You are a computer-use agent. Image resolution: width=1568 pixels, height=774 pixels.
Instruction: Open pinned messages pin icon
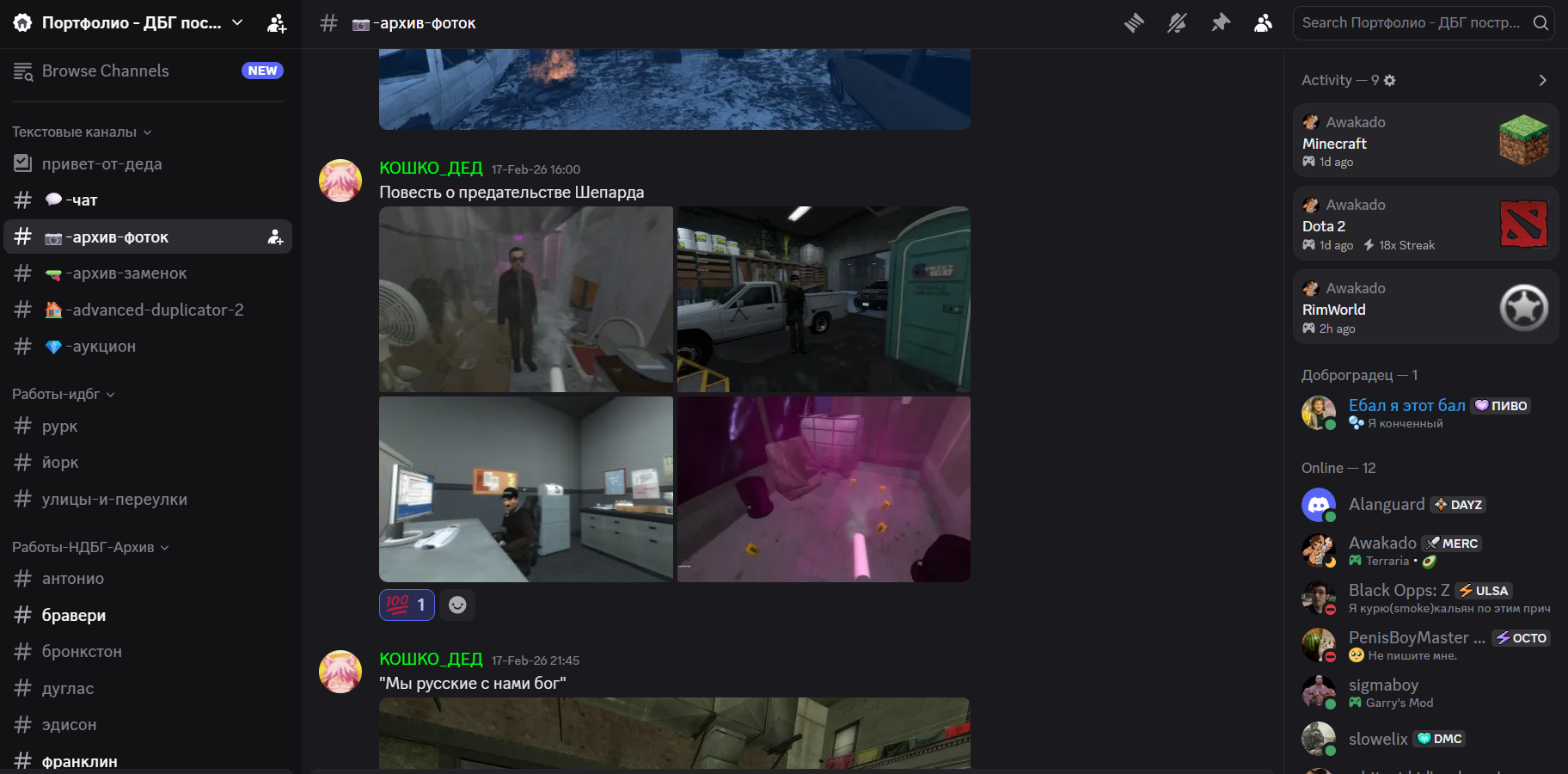(1220, 23)
